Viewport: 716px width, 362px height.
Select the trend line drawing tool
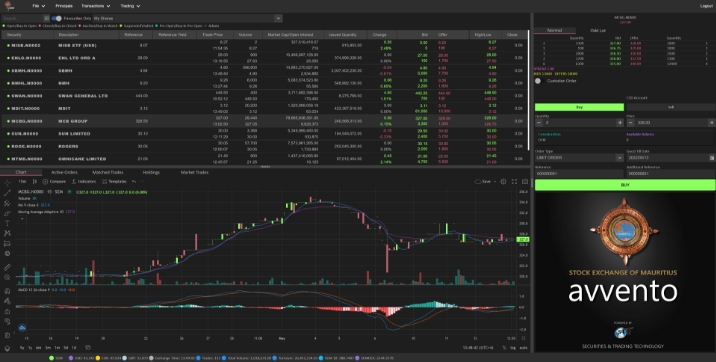pos(7,193)
